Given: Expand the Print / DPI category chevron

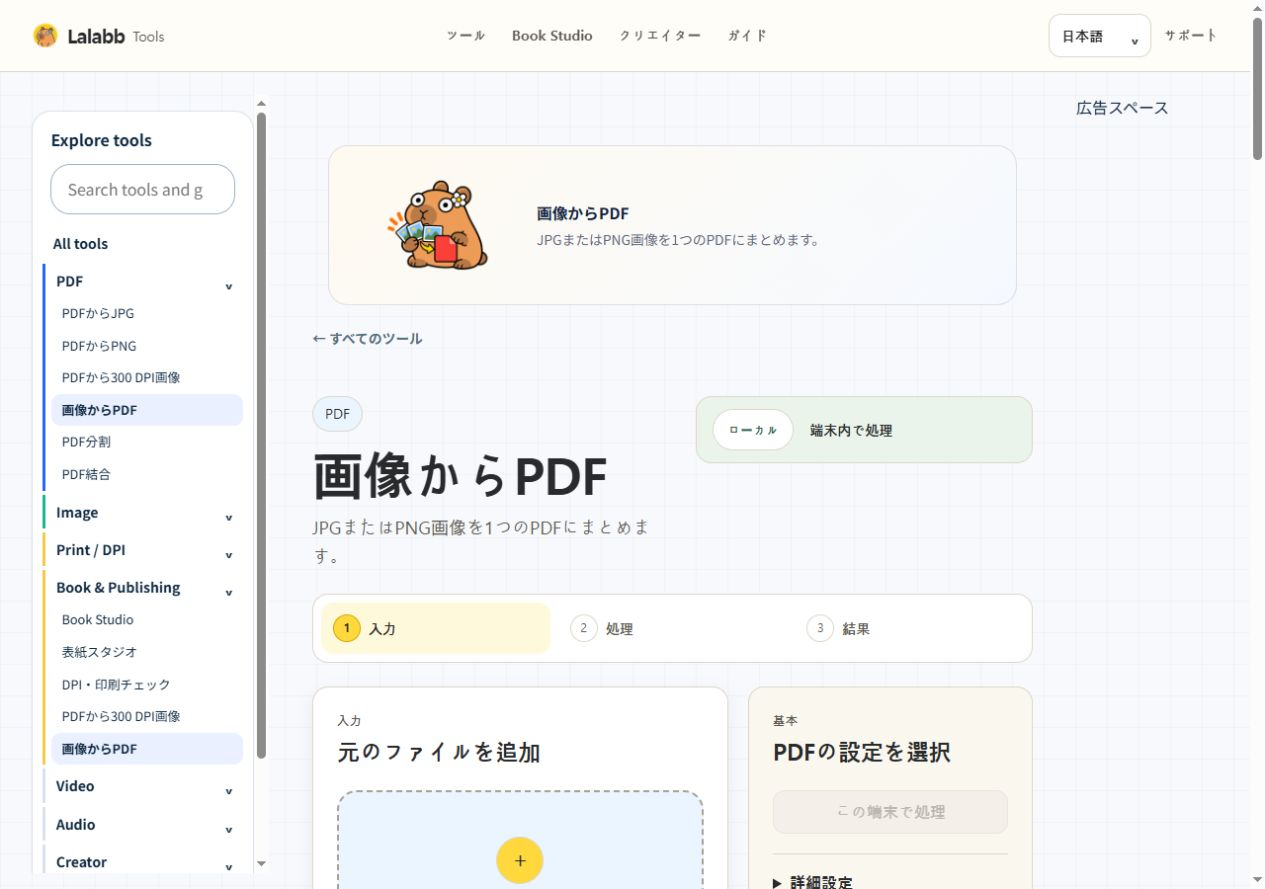Looking at the screenshot, I should [x=228, y=554].
